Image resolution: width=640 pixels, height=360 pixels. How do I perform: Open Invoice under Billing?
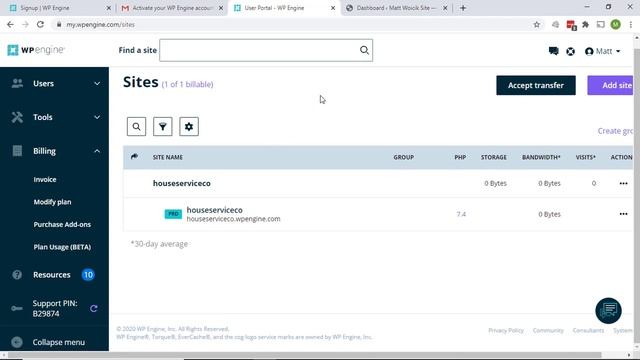[x=45, y=180]
